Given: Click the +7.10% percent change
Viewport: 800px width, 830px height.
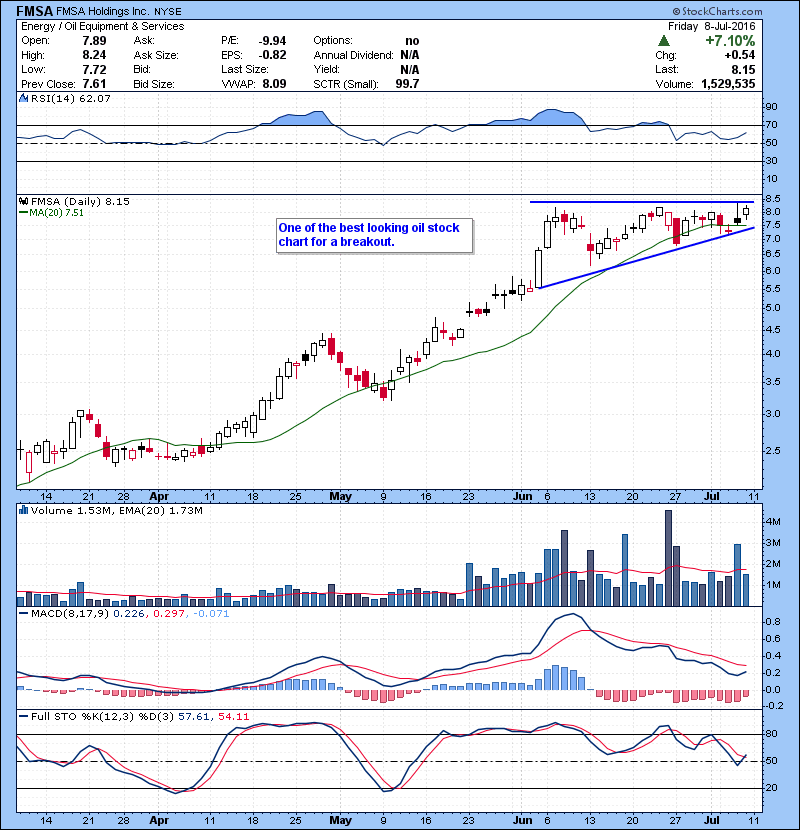Looking at the screenshot, I should coord(730,41).
